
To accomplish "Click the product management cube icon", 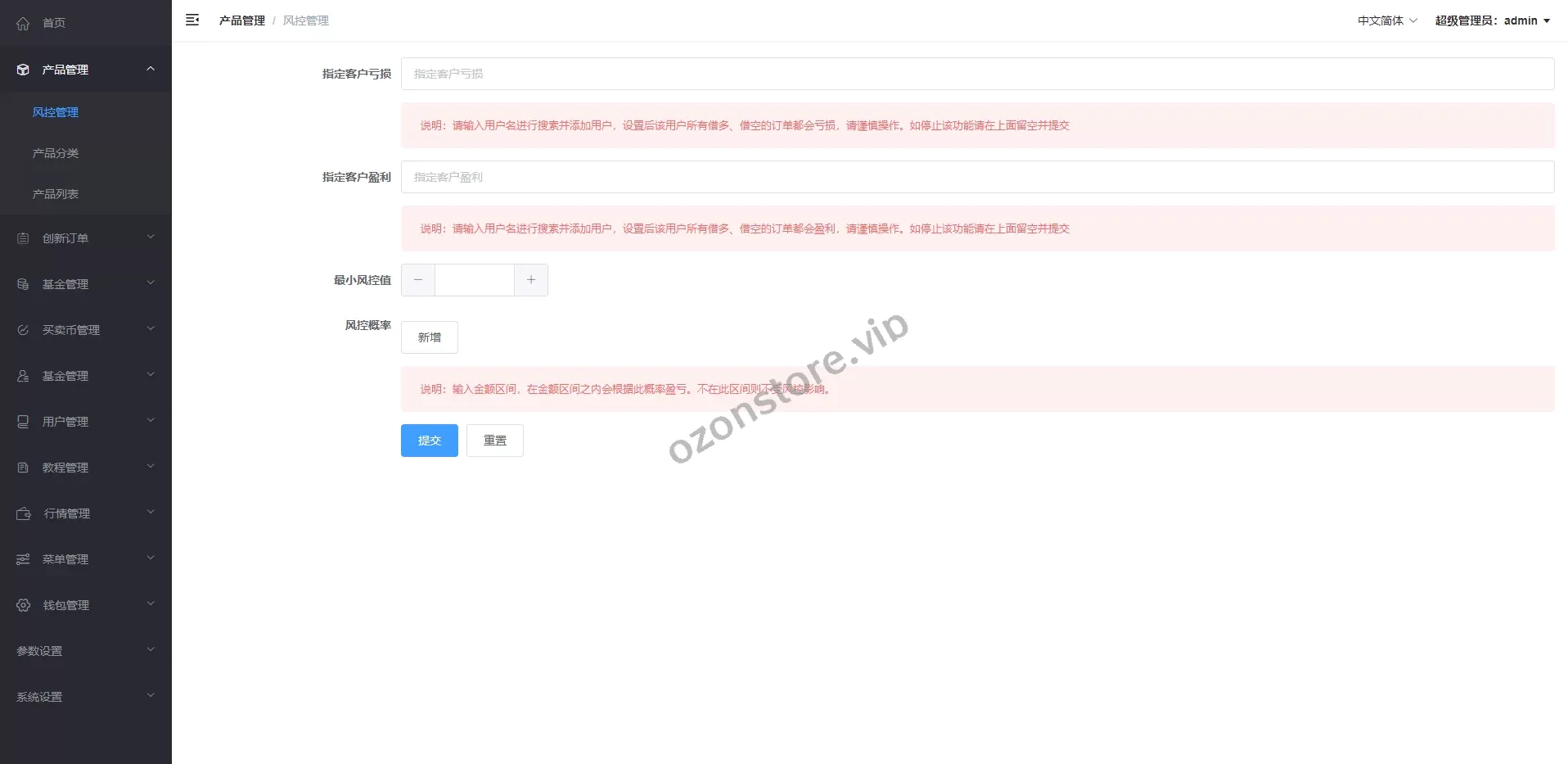I will pyautogui.click(x=23, y=70).
